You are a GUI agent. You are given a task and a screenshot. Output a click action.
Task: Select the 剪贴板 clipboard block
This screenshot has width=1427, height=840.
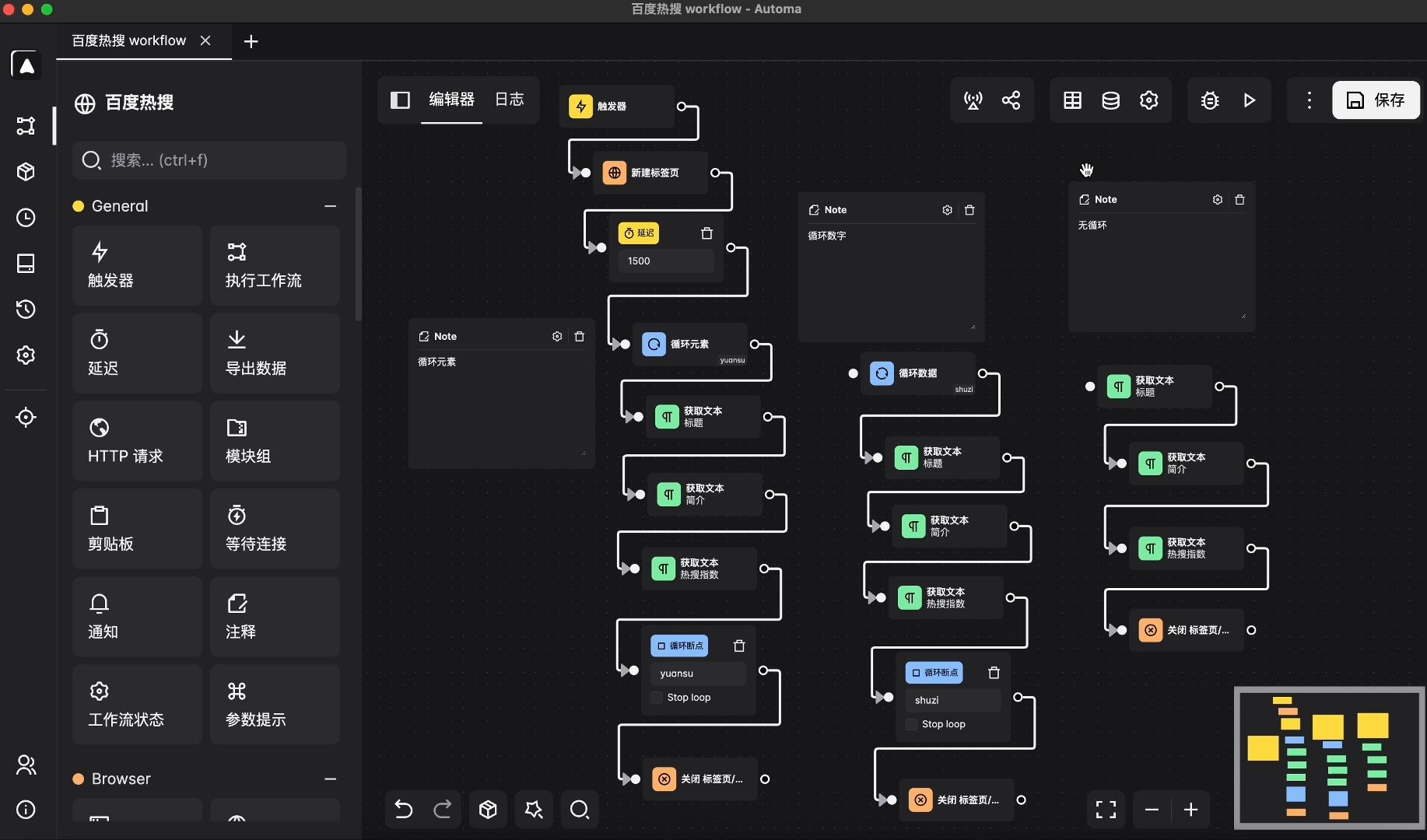coord(137,529)
